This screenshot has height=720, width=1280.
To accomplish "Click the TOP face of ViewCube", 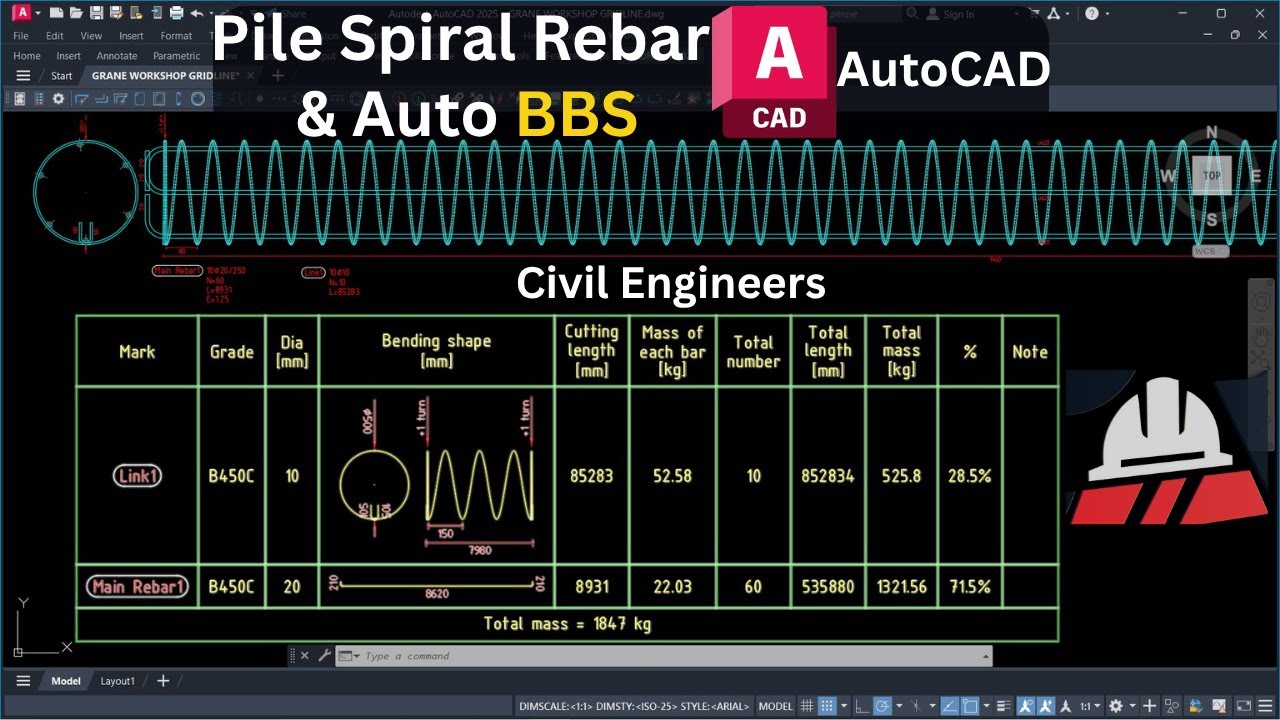I will click(x=1212, y=176).
